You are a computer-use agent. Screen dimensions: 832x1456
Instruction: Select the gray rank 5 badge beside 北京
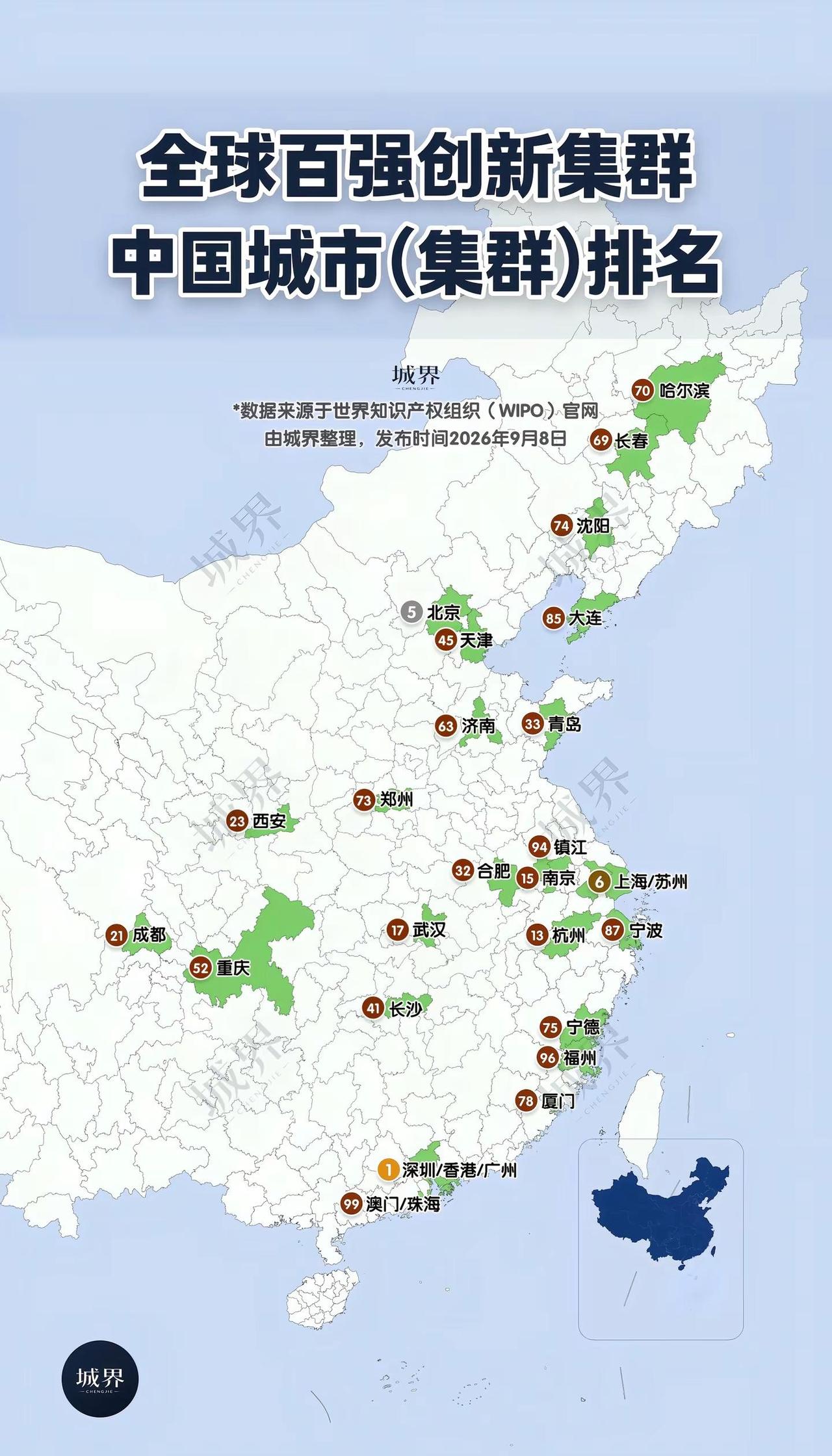pos(411,612)
